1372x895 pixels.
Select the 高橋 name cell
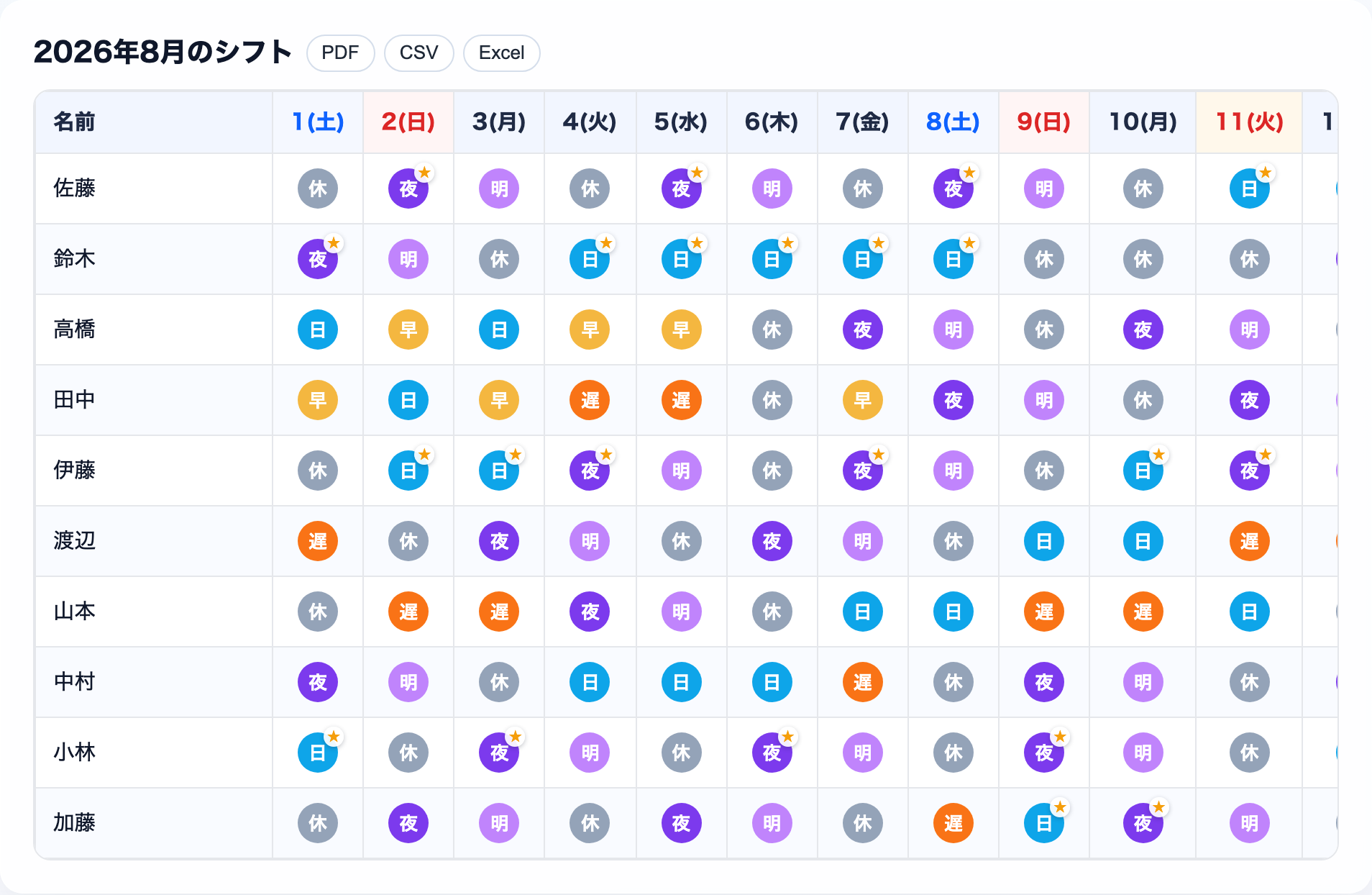(154, 330)
